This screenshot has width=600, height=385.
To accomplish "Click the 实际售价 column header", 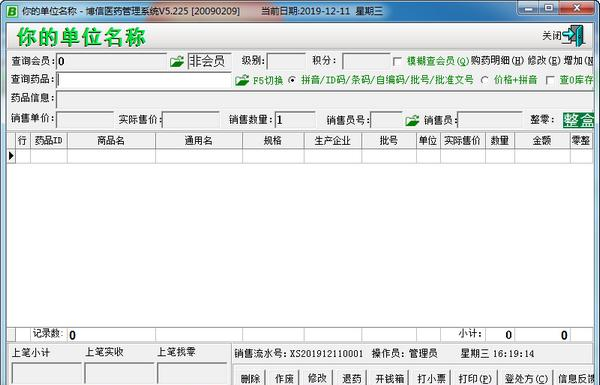I will point(463,141).
